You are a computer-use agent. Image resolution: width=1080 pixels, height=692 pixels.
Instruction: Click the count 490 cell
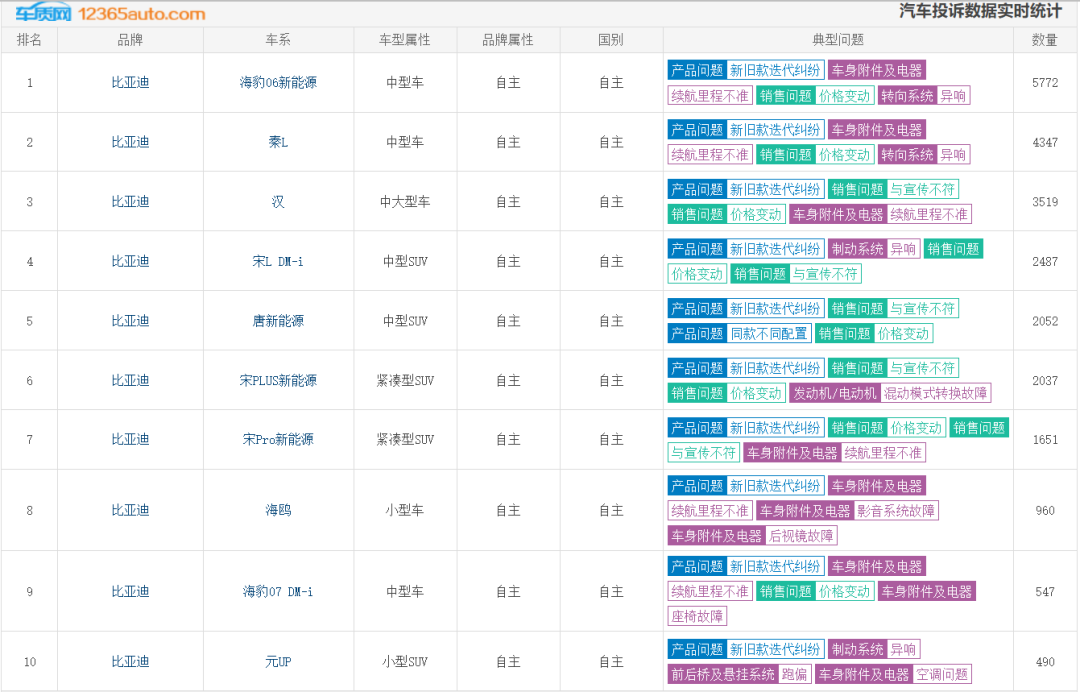(1045, 662)
